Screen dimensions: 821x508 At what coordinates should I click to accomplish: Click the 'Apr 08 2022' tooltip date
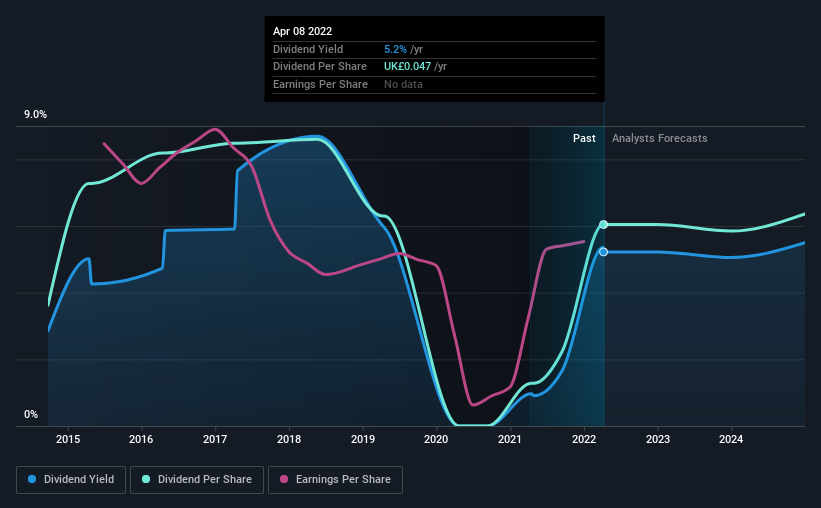302,31
